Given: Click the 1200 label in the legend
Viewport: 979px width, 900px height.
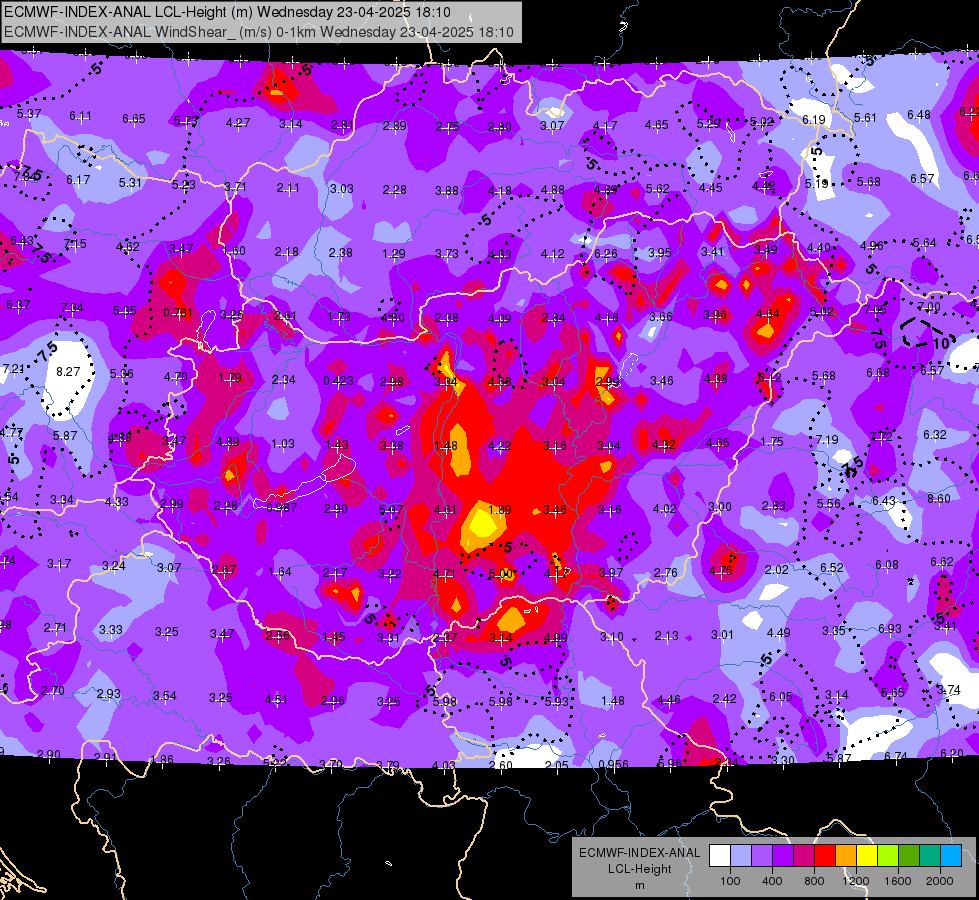Looking at the screenshot, I should coord(855,881).
